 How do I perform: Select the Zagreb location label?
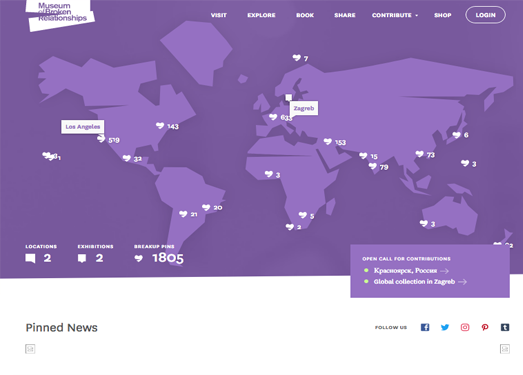tap(304, 108)
